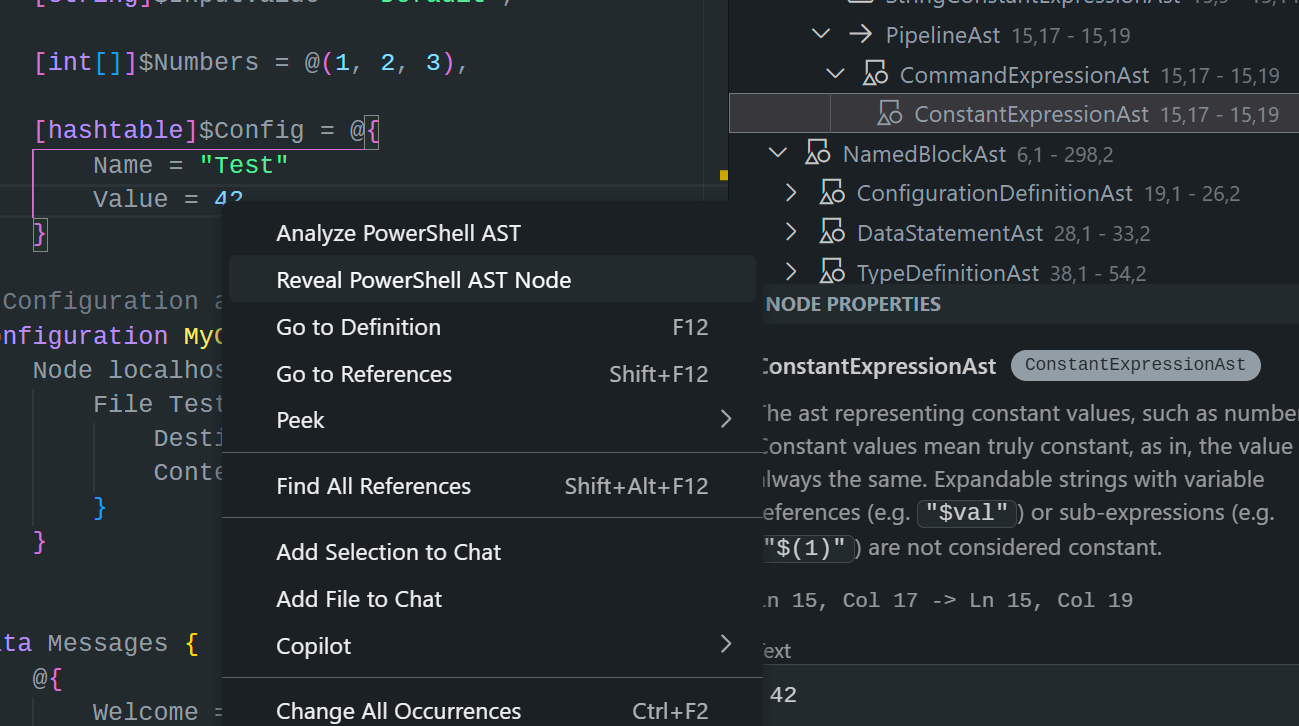Select ConfigurationDefinitionAst row label
This screenshot has width=1299, height=726.
995,193
